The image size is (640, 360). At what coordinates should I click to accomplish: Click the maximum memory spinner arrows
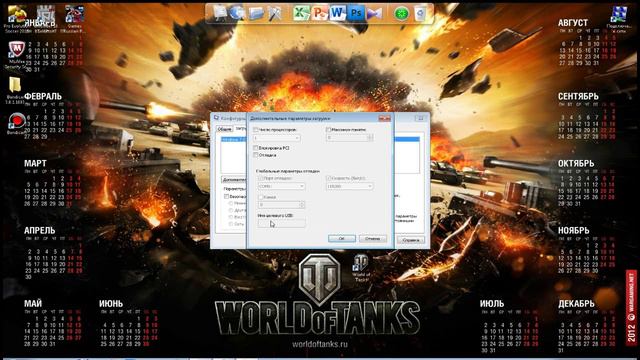370,138
